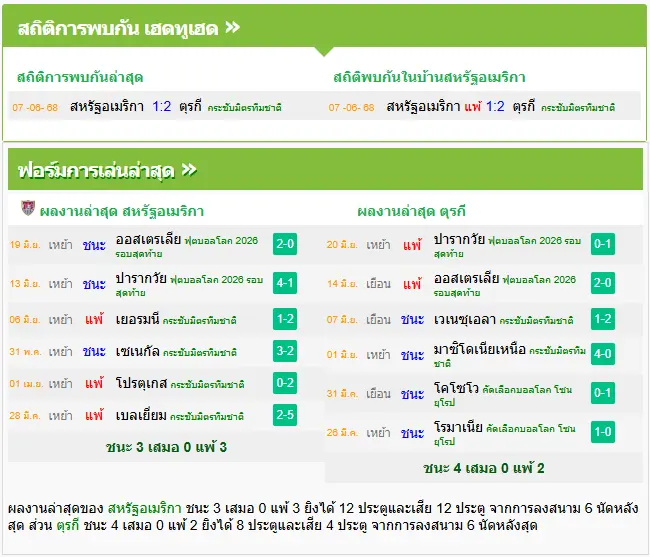Click the 1-2 score badge for เวเนซุเอลา

(x=603, y=319)
